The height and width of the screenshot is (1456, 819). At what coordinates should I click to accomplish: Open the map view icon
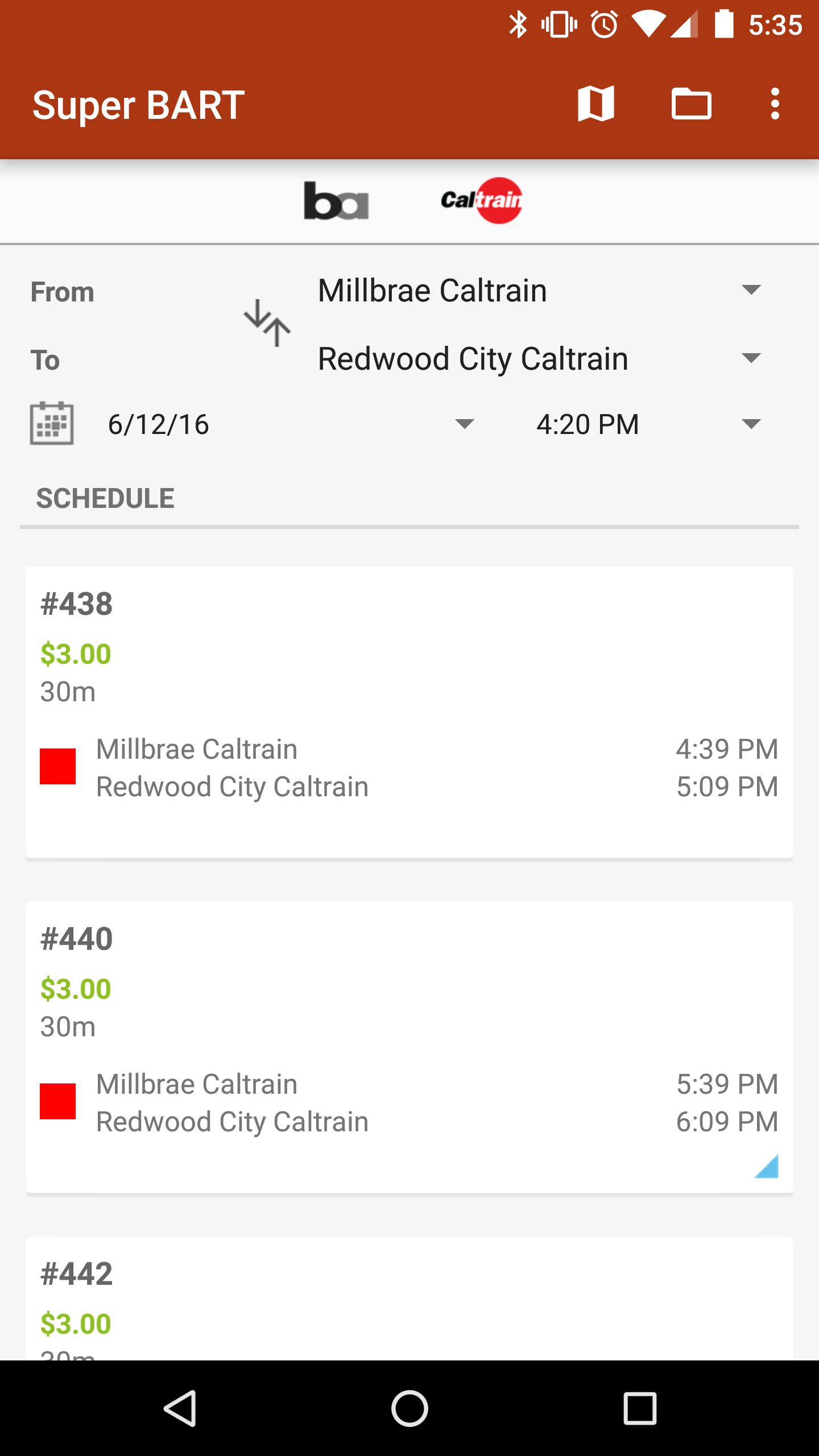coord(595,104)
